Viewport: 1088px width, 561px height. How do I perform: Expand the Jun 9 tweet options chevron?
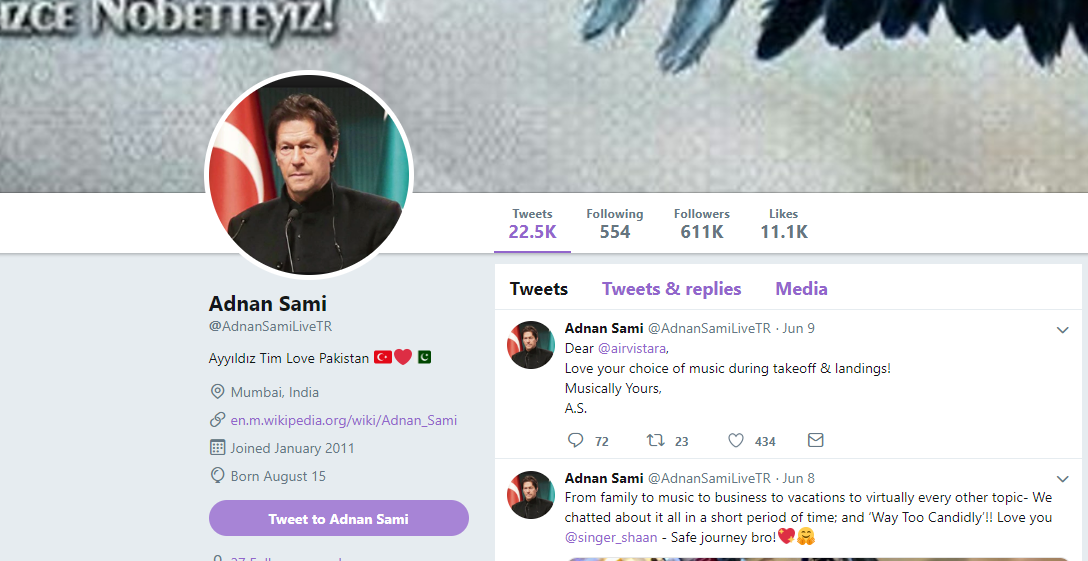coord(1062,330)
